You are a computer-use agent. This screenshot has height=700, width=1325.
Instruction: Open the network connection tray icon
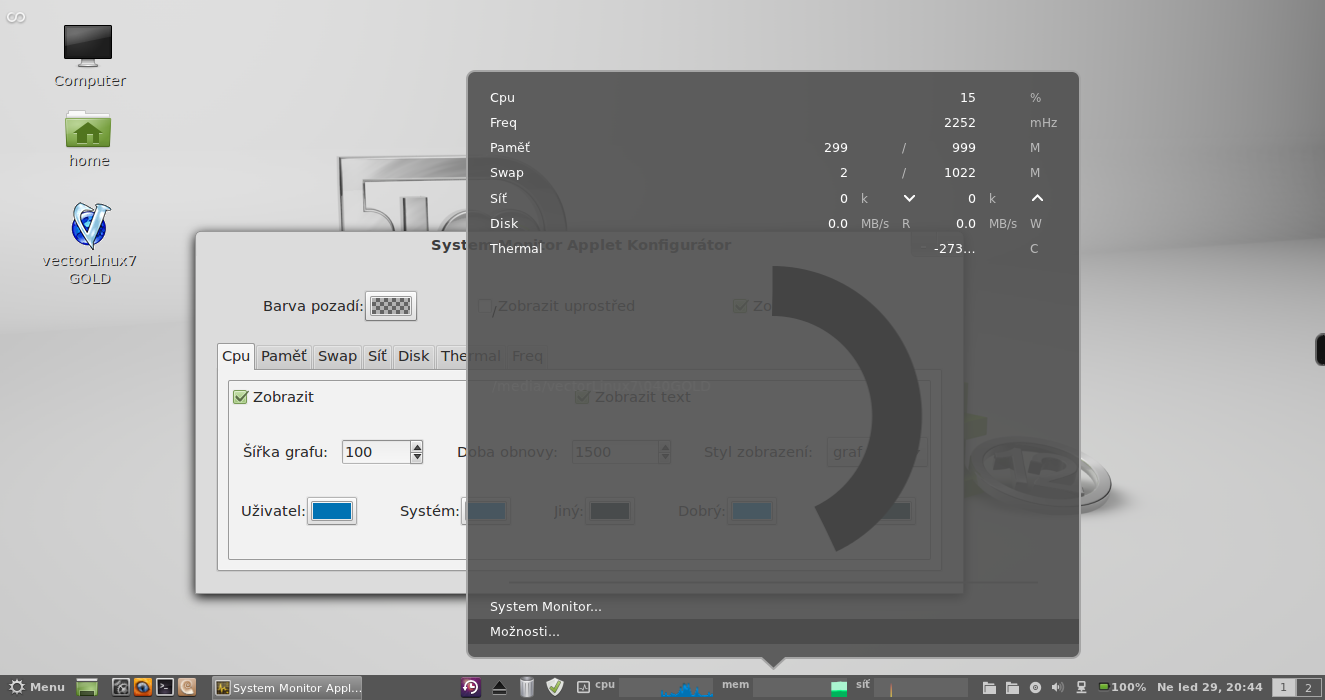(x=1081, y=687)
